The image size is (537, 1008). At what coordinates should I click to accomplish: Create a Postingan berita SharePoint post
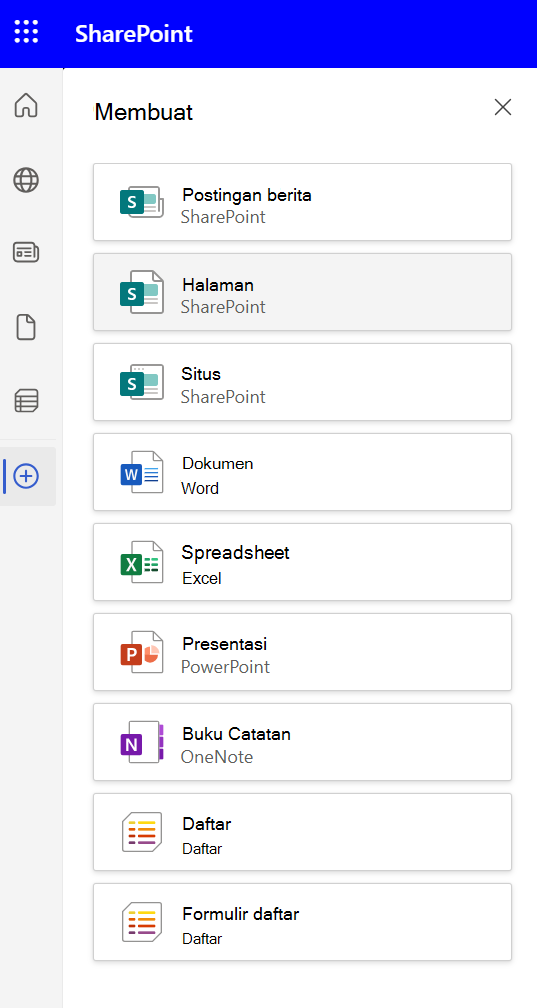[x=302, y=202]
